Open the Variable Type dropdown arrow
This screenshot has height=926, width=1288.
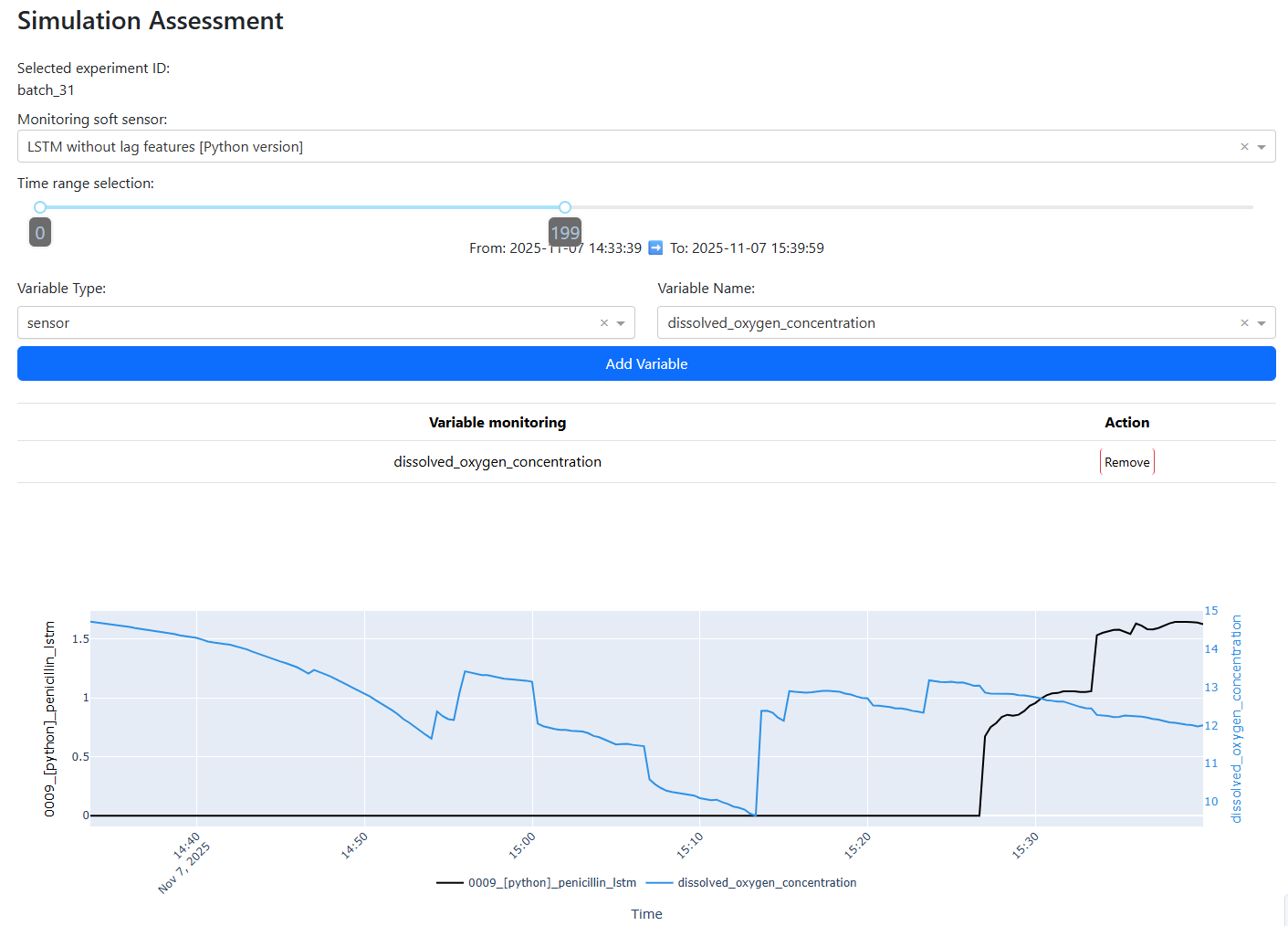[x=621, y=323]
